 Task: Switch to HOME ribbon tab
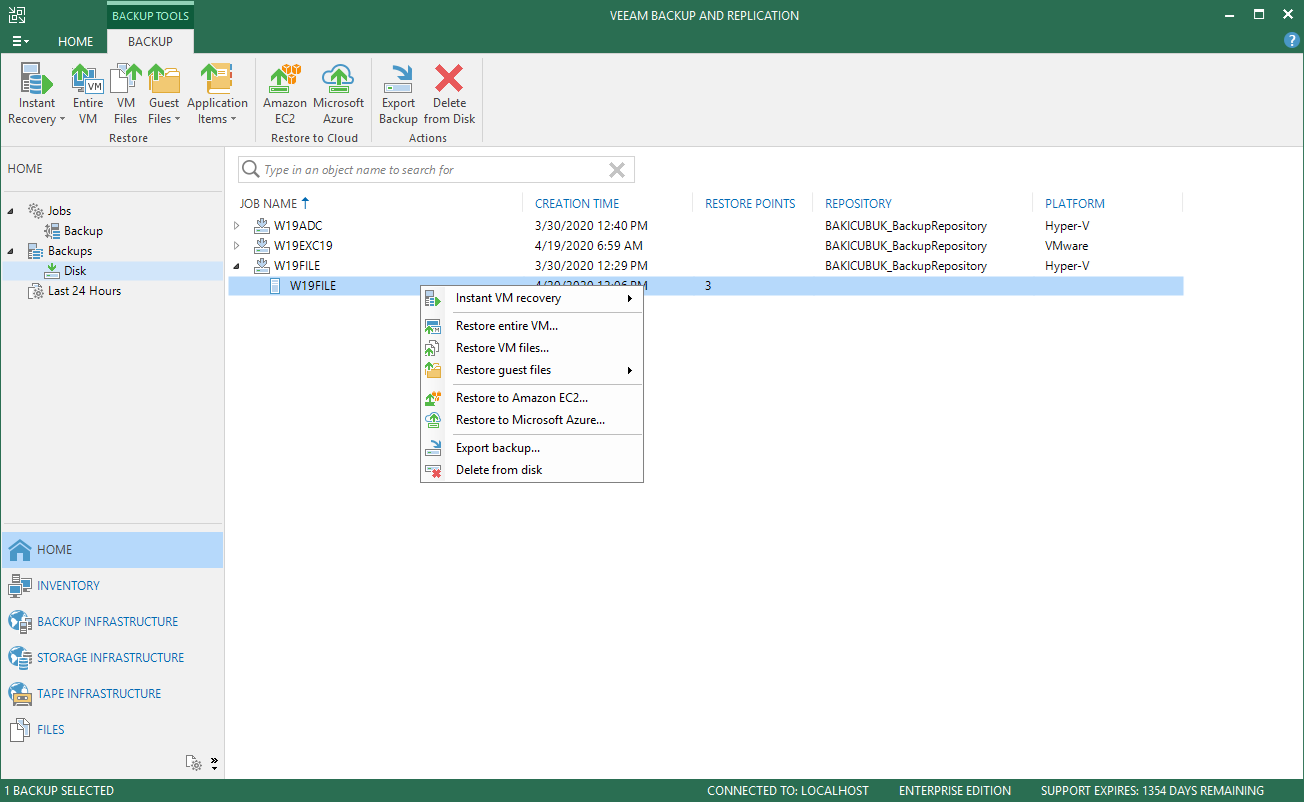76,41
